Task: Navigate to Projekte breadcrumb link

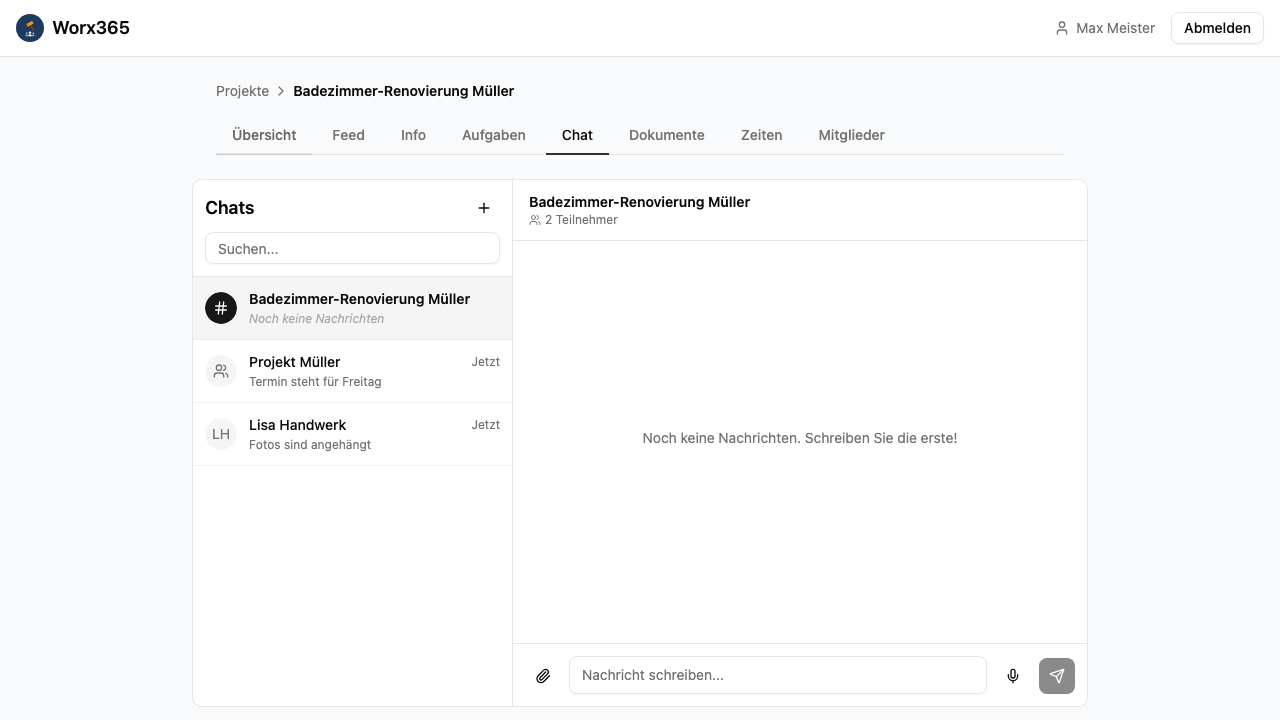Action: 242,91
